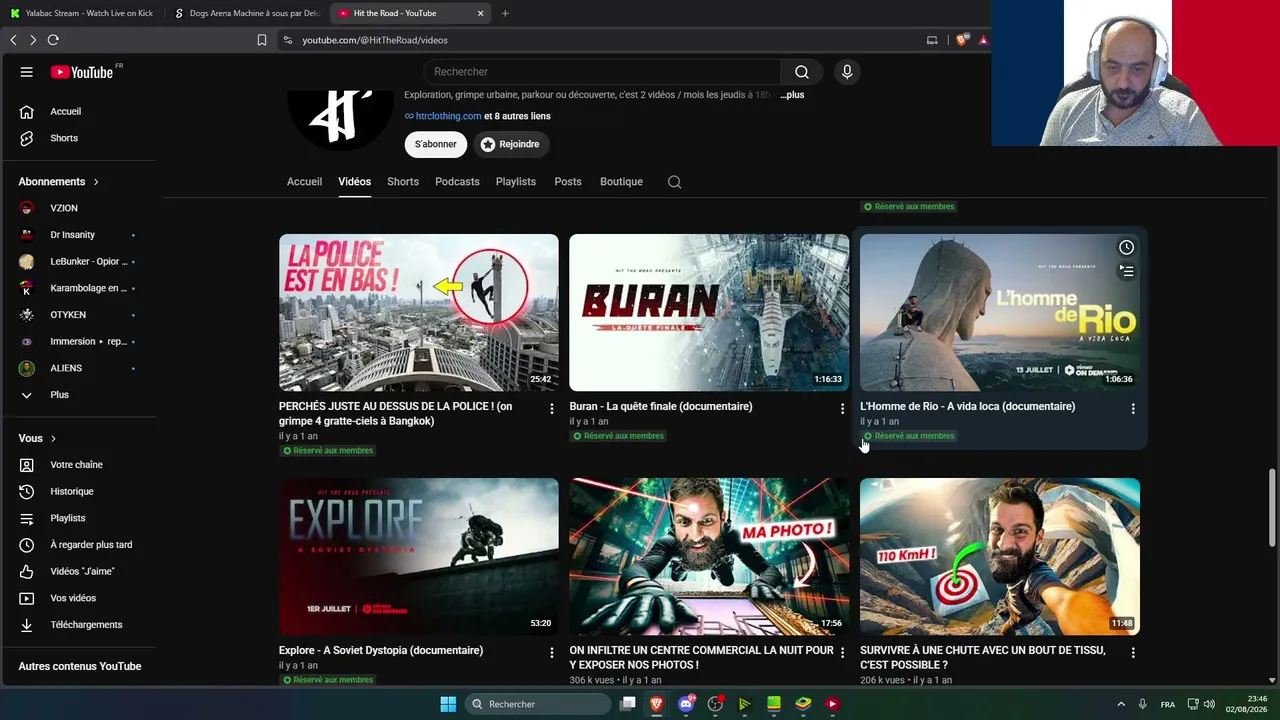Image resolution: width=1280 pixels, height=720 pixels.
Task: Select the Vidéos channel tab
Action: pos(354,182)
